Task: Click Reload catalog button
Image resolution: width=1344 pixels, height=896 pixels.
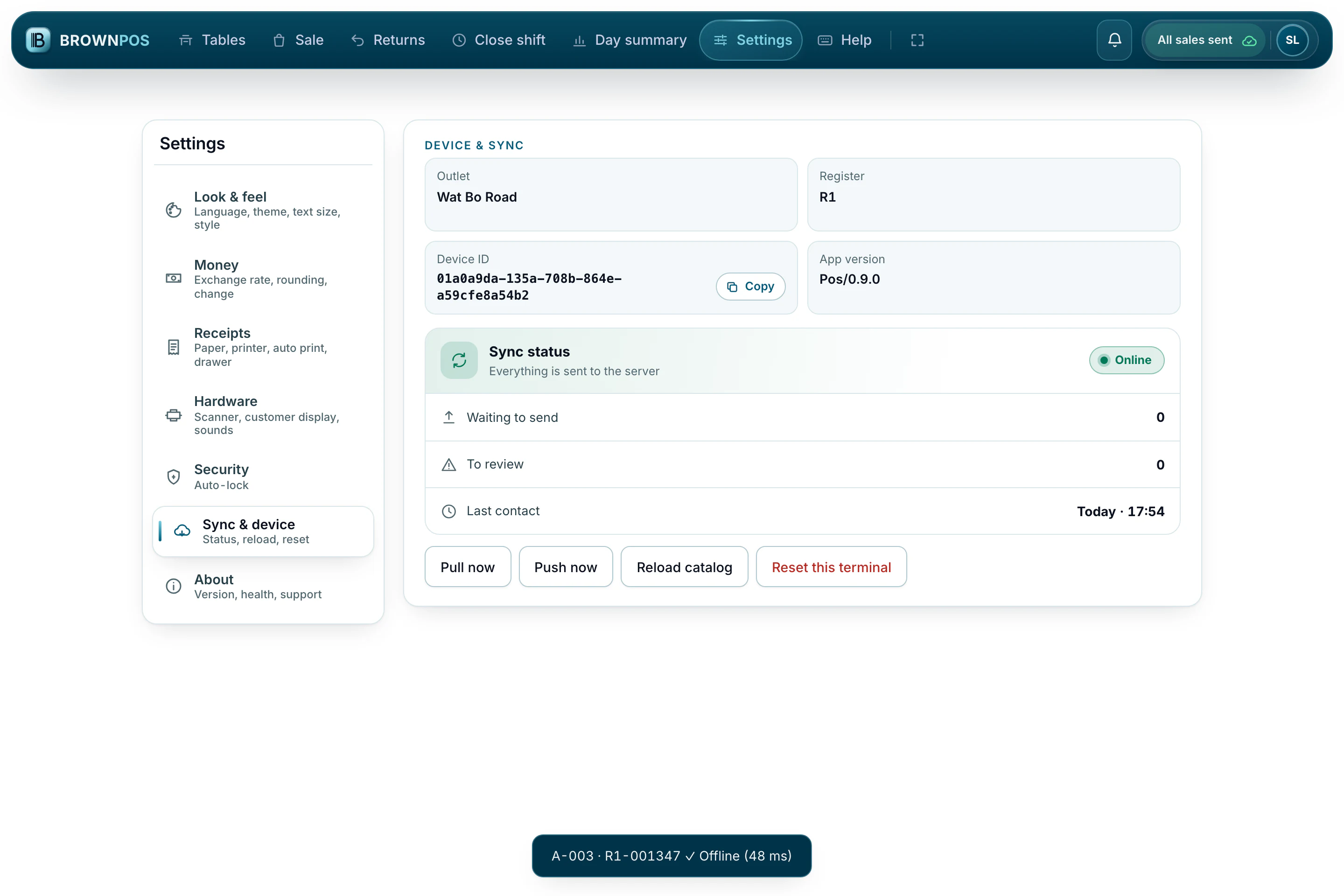Action: click(684, 567)
